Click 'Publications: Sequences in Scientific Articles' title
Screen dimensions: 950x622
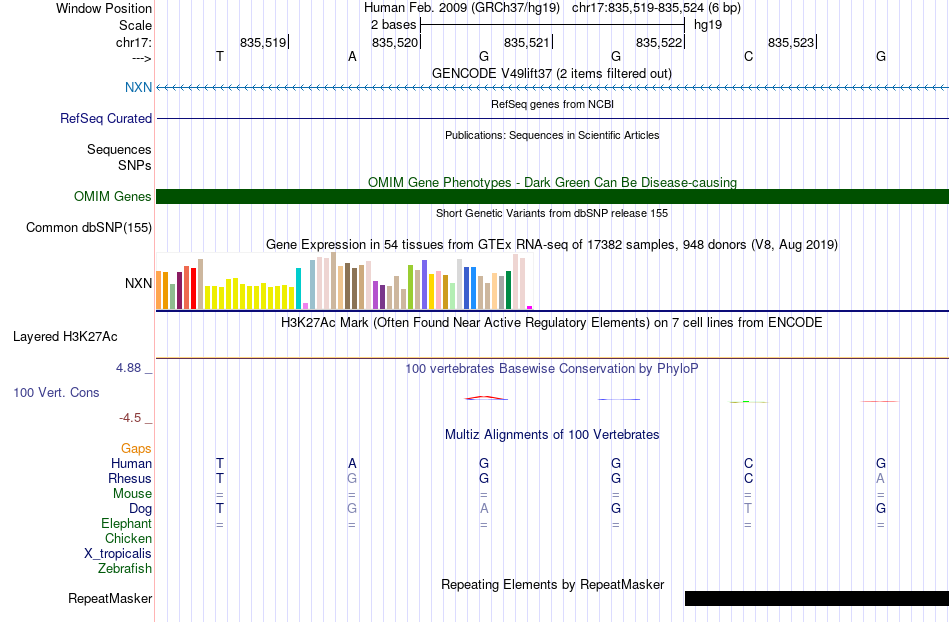tap(552, 135)
